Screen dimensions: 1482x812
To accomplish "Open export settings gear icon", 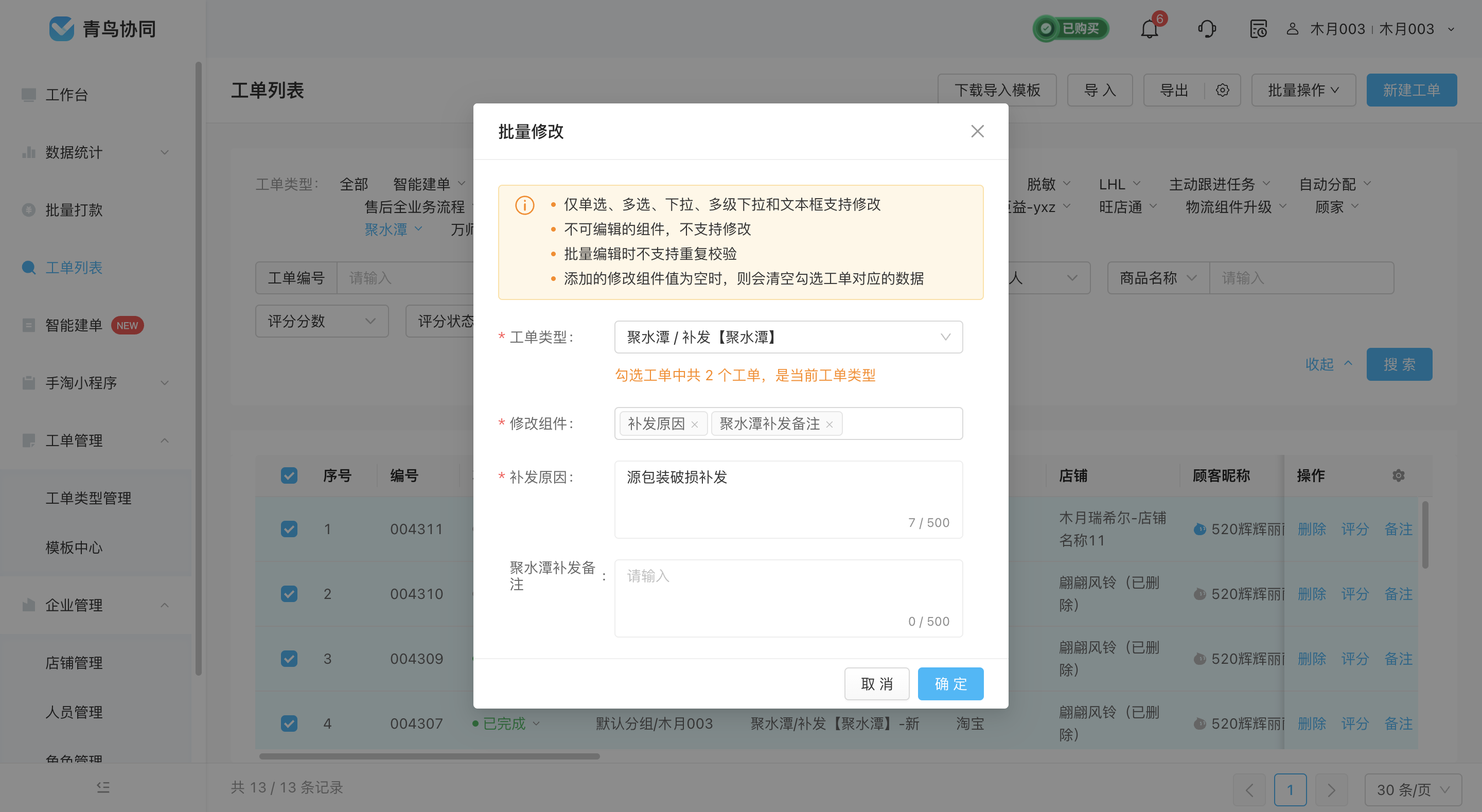I will 1223,91.
